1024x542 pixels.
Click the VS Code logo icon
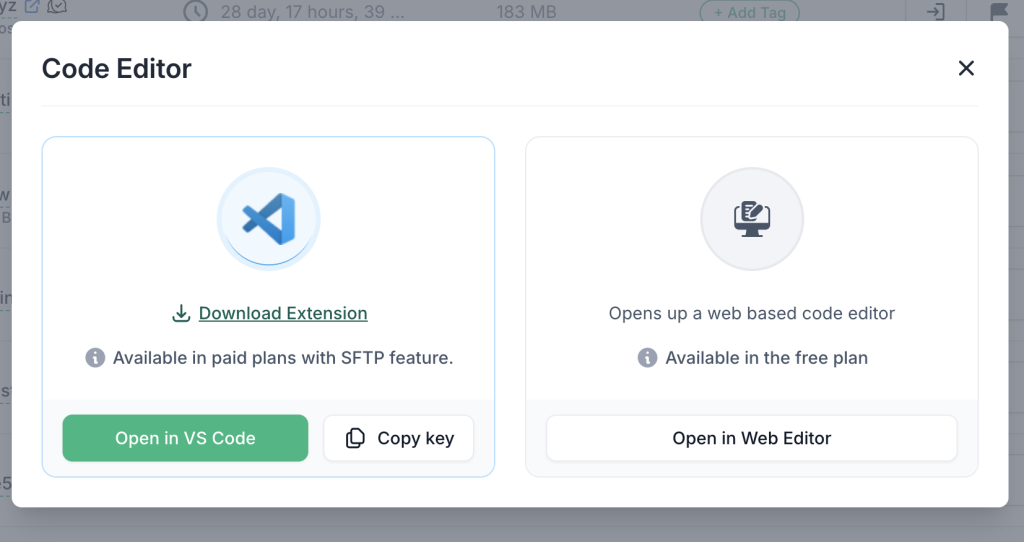tap(268, 219)
